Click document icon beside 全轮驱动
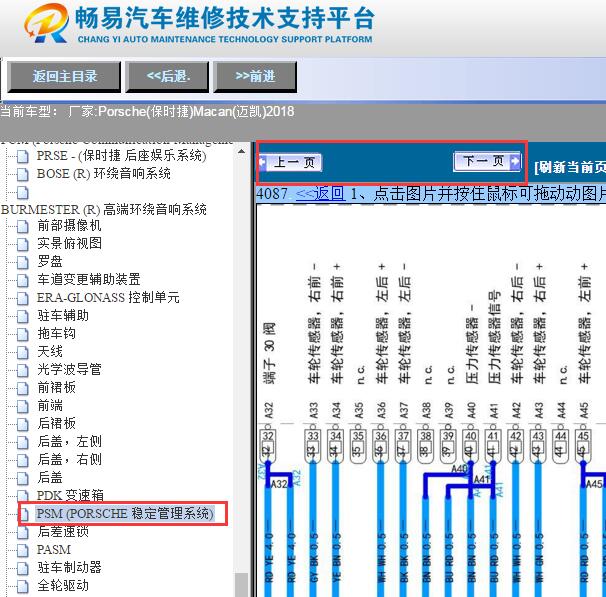 click(x=23, y=586)
